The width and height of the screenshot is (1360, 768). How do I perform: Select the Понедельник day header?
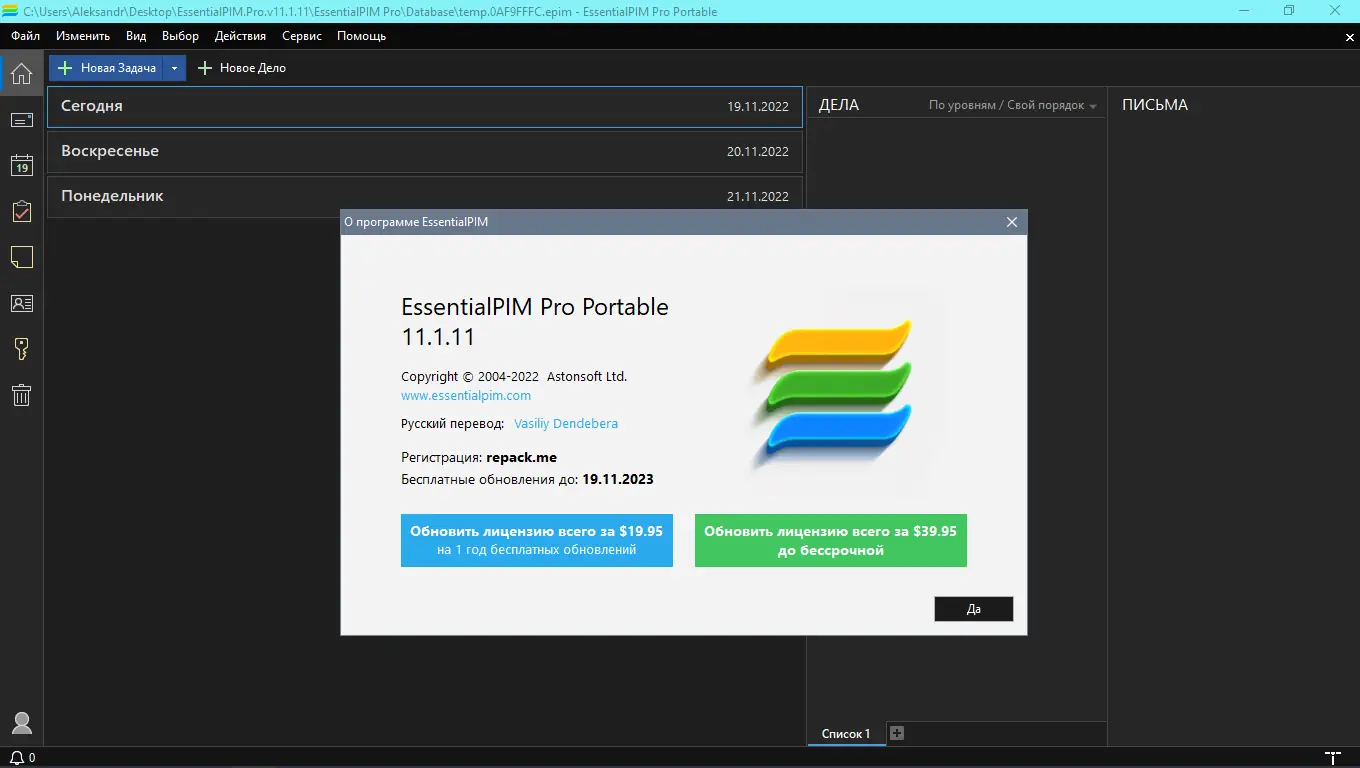tap(425, 196)
